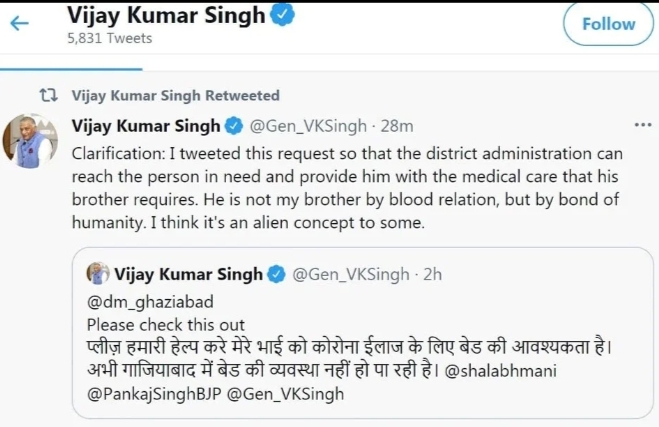Click the author name on the main tweet
Screen dimensions: 659x427
pos(146,127)
